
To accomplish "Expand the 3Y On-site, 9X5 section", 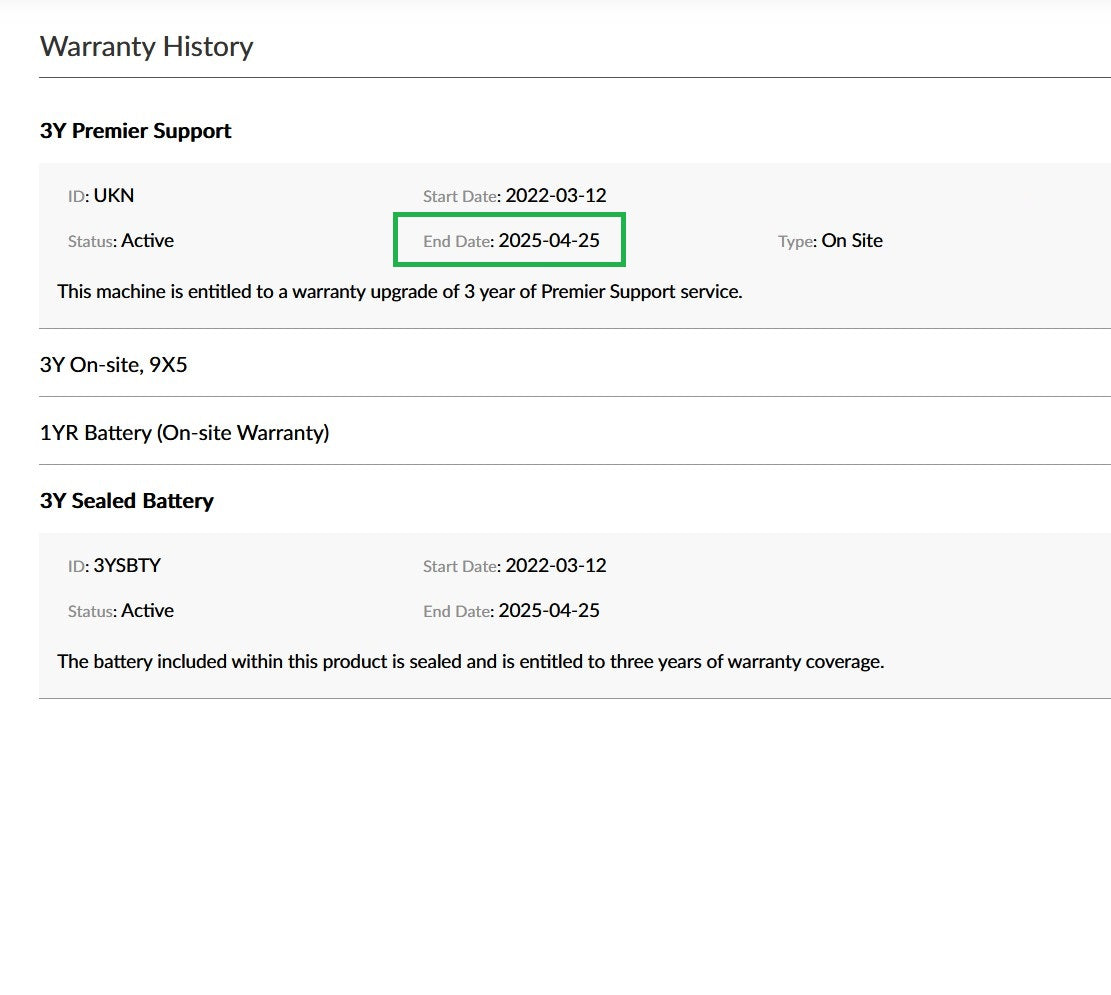I will click(113, 364).
